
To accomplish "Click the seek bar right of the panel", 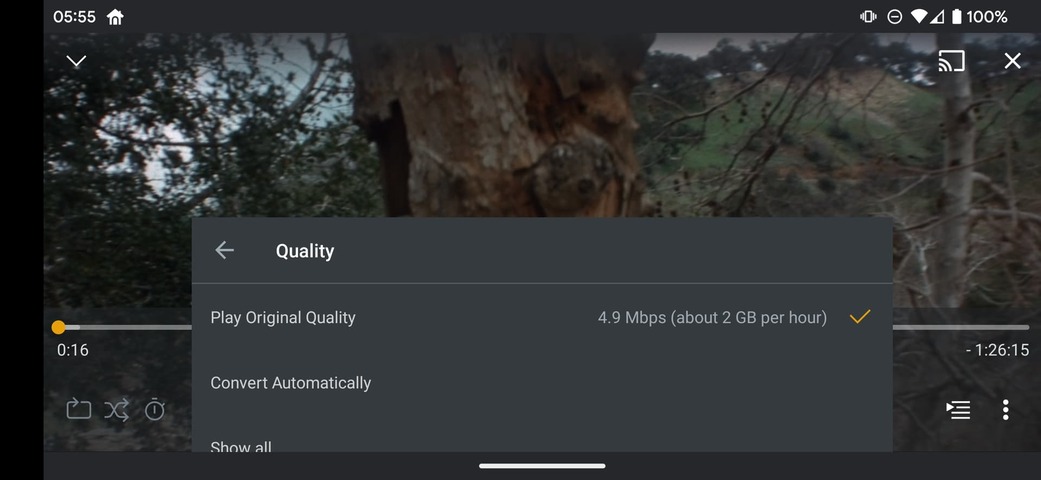I will 961,327.
